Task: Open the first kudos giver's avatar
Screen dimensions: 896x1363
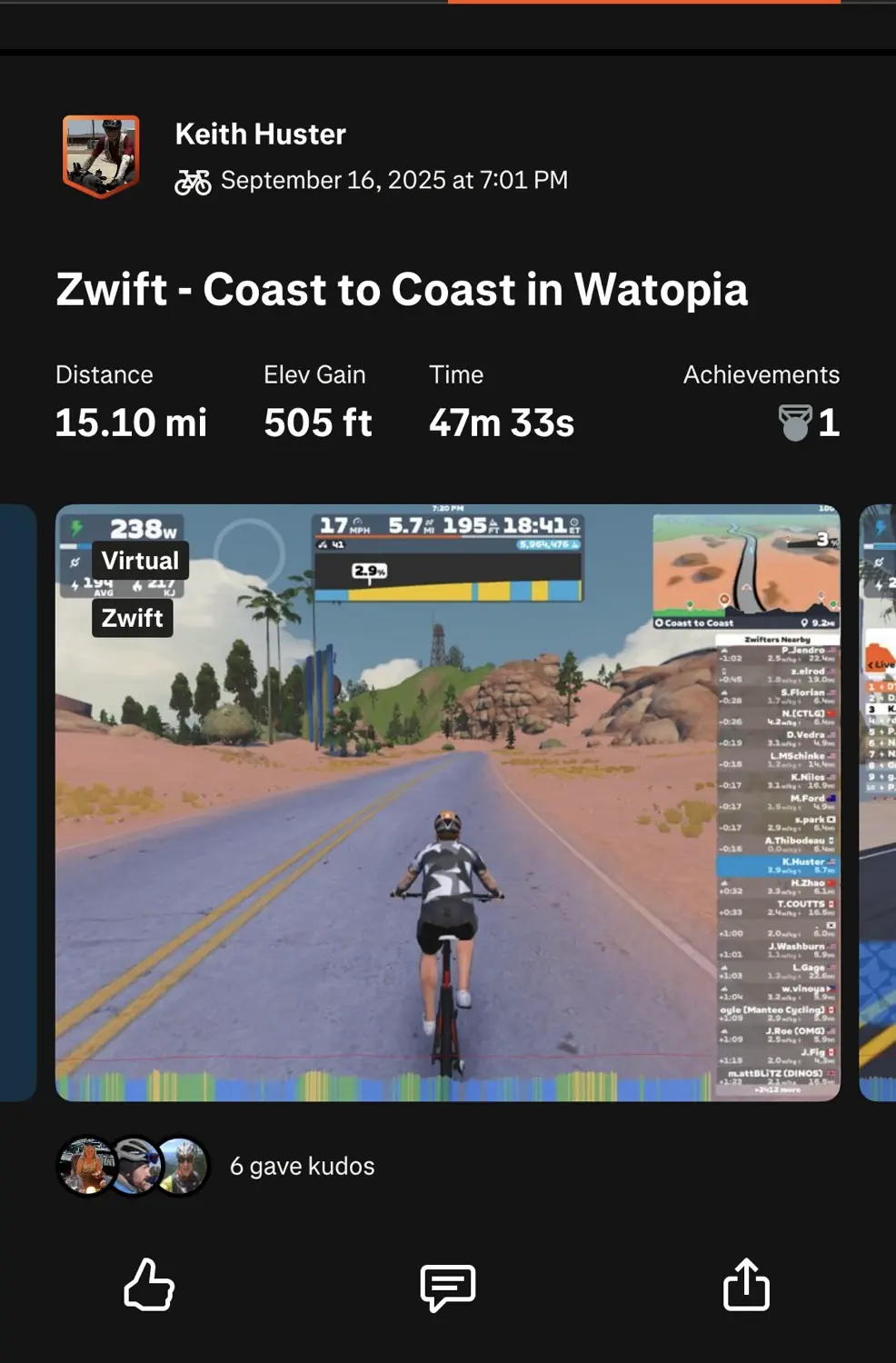Action: tap(87, 1166)
